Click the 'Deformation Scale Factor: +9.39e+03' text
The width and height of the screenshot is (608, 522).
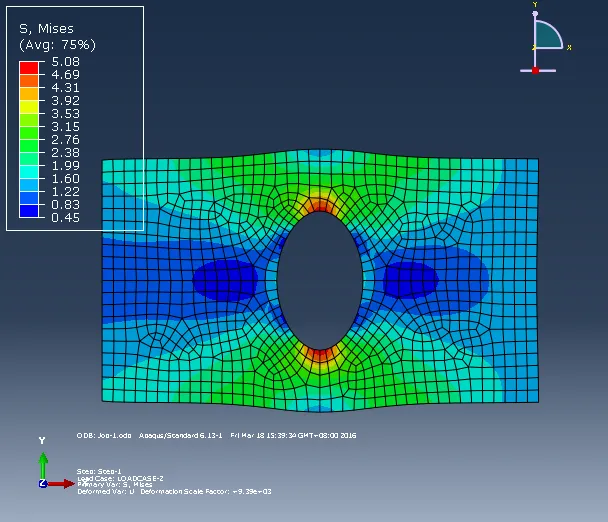[x=206, y=491]
